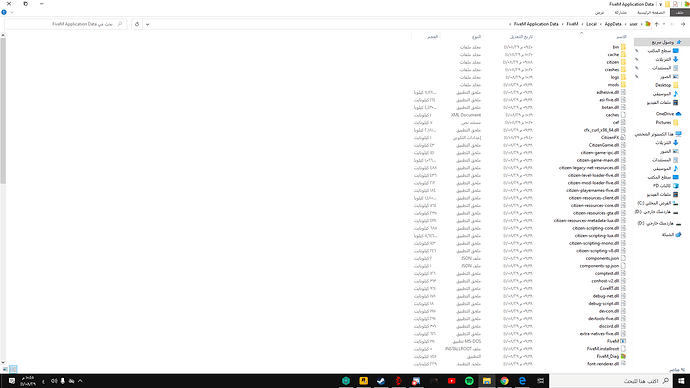Open recent locations dropdown arrow

click(x=664, y=24)
